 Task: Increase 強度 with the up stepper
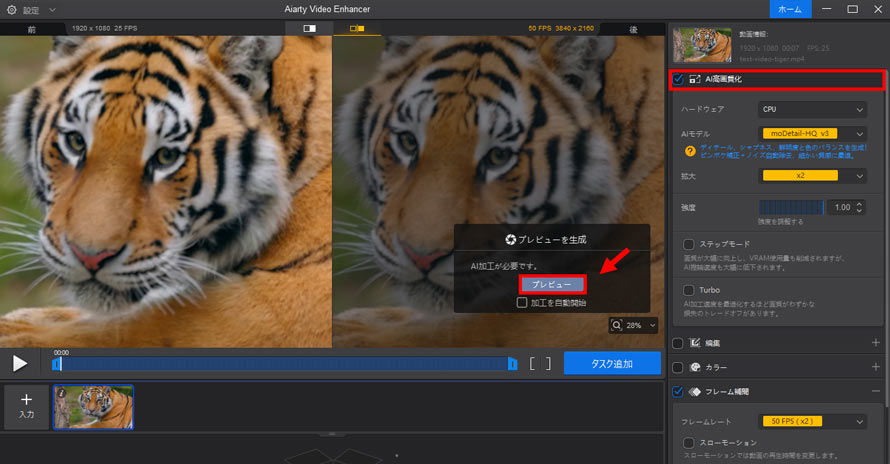859,204
